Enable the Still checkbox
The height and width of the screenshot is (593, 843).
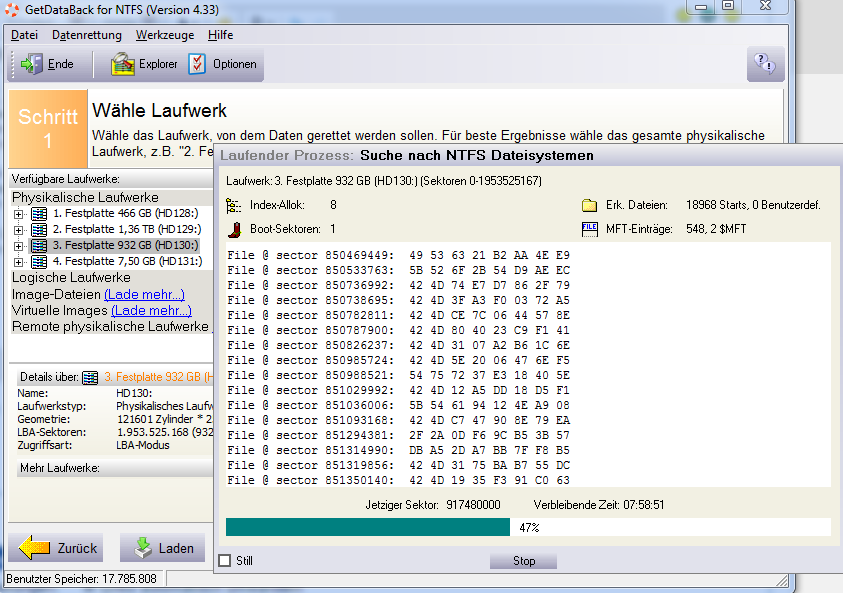[x=225, y=561]
